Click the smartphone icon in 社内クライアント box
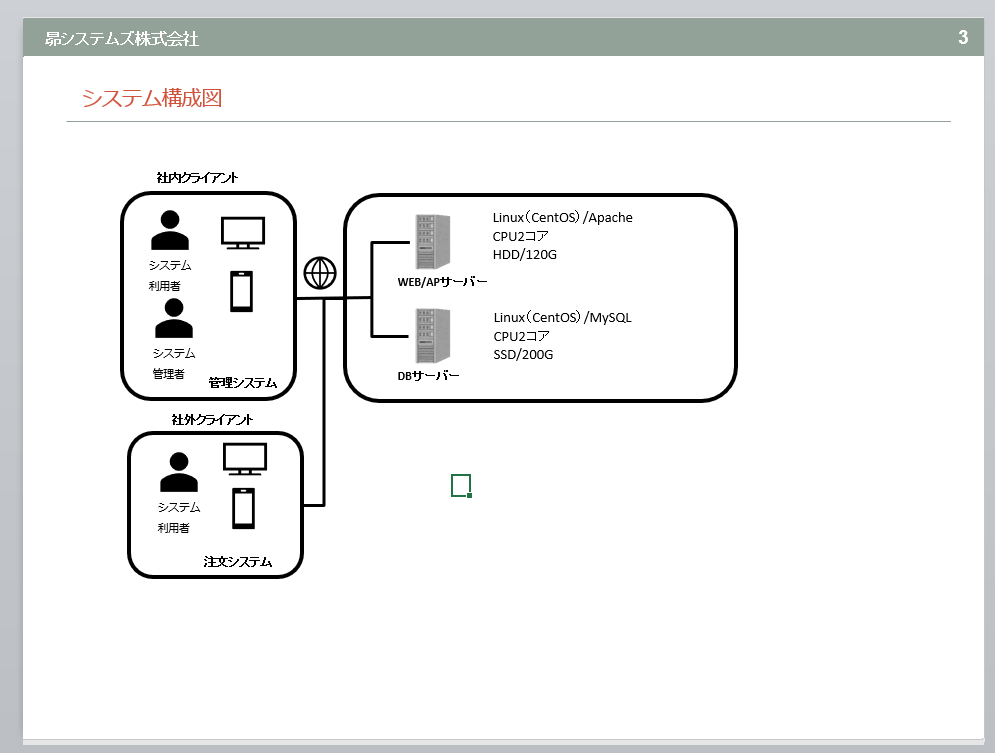Viewport: 995px width, 753px height. click(241, 291)
